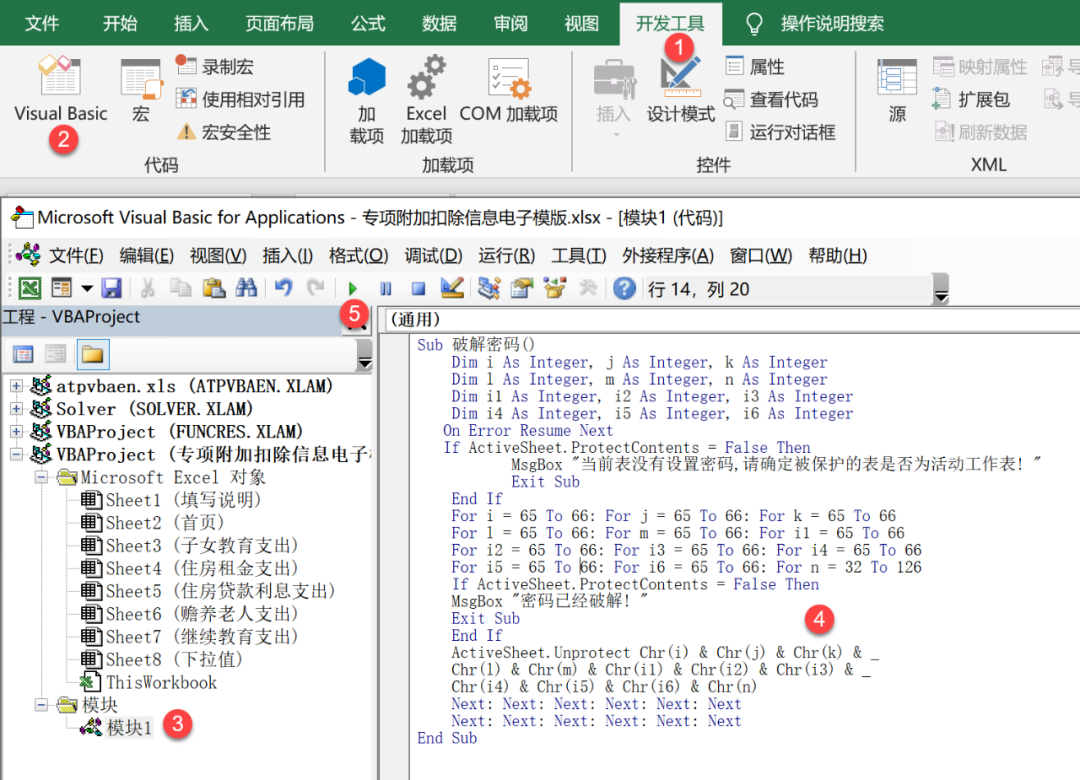Click 查看代码 in ribbon
The width and height of the screenshot is (1080, 780).
(x=771, y=99)
